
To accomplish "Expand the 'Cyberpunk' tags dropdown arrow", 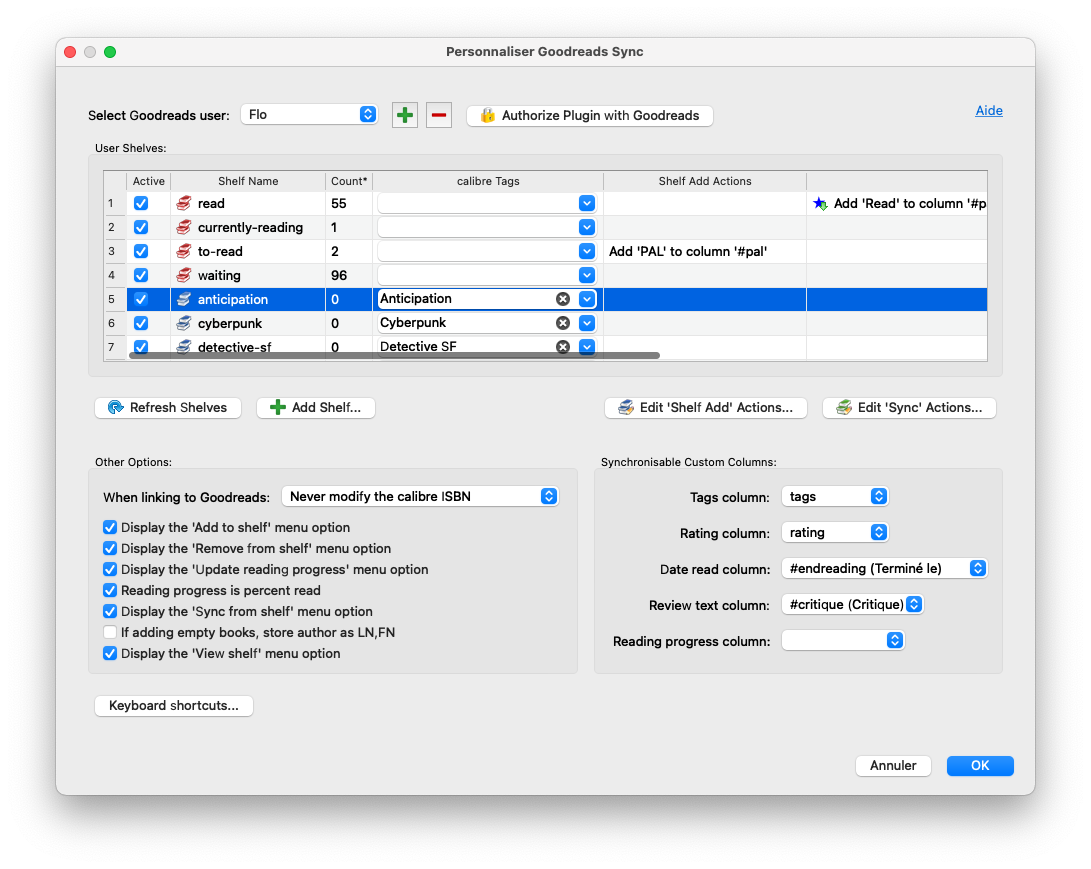I will pyautogui.click(x=587, y=323).
